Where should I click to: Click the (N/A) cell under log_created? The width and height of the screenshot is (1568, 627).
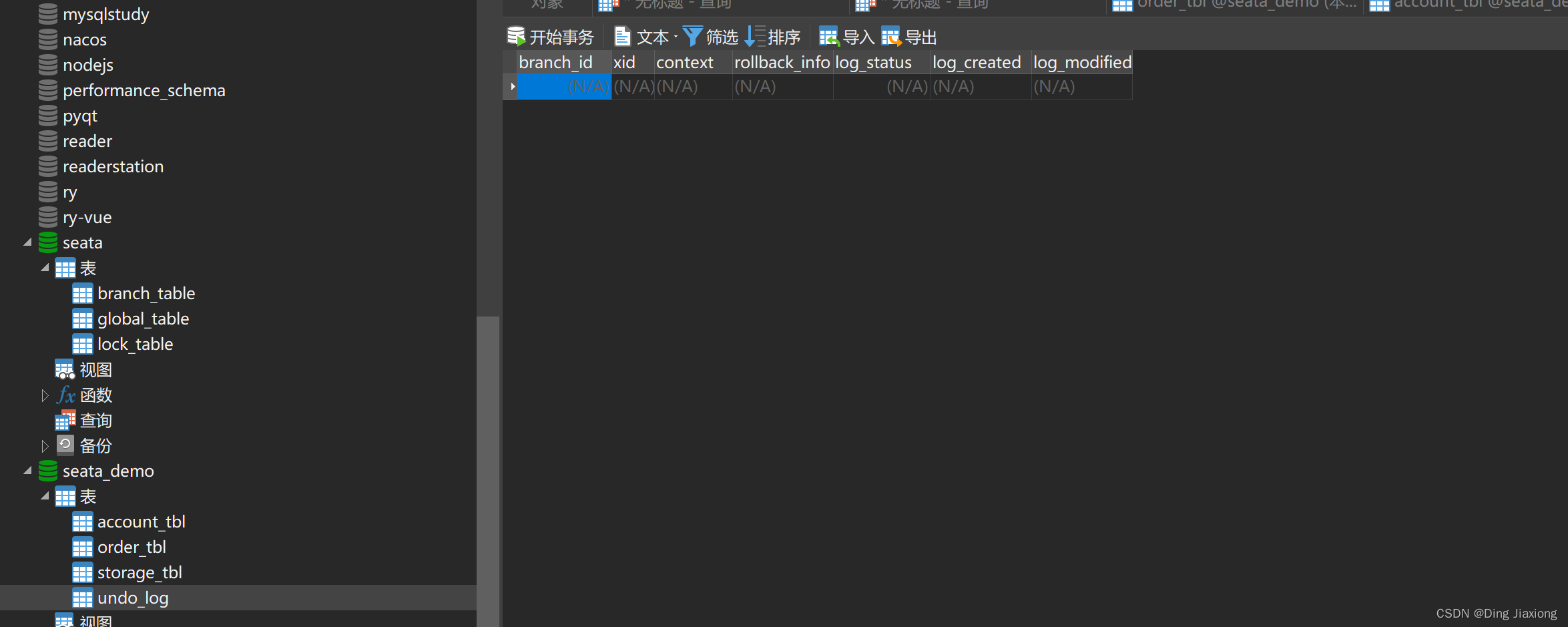981,87
